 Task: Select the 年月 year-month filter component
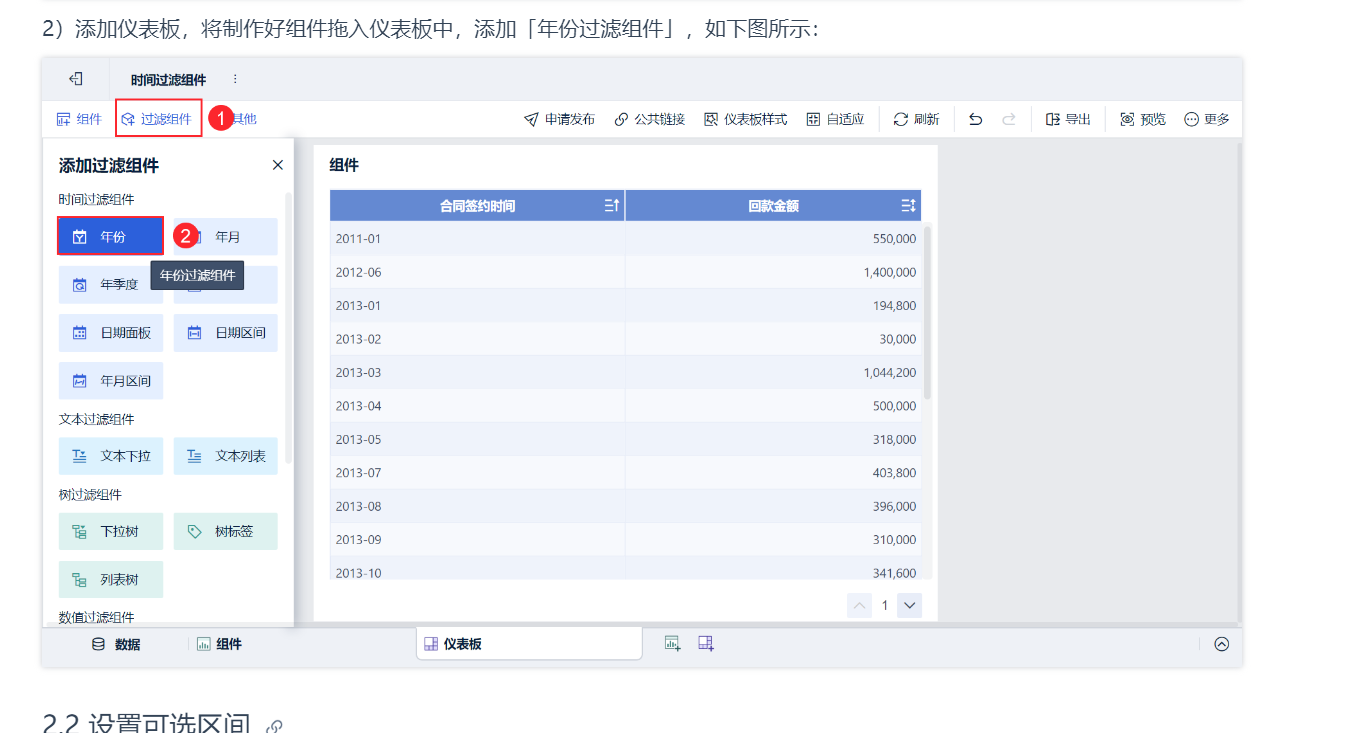(226, 237)
